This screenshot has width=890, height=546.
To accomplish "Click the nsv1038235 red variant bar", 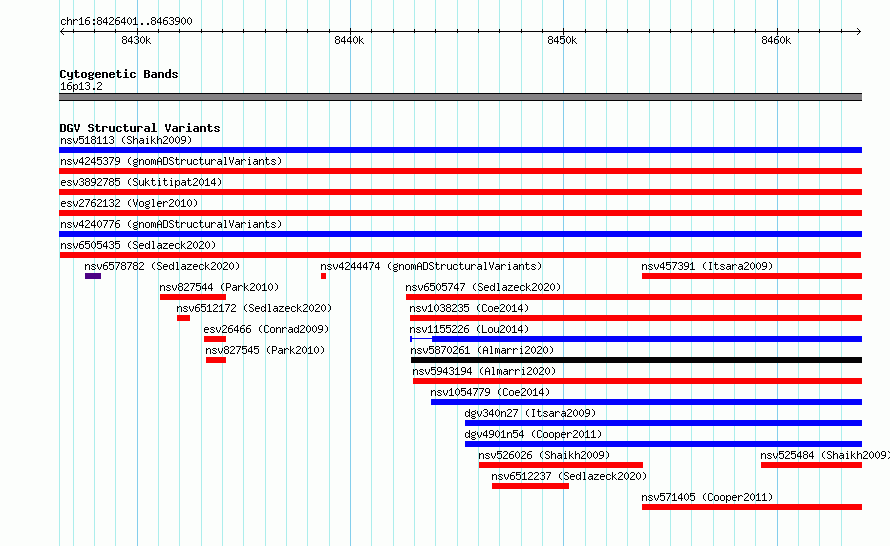I will (636, 318).
